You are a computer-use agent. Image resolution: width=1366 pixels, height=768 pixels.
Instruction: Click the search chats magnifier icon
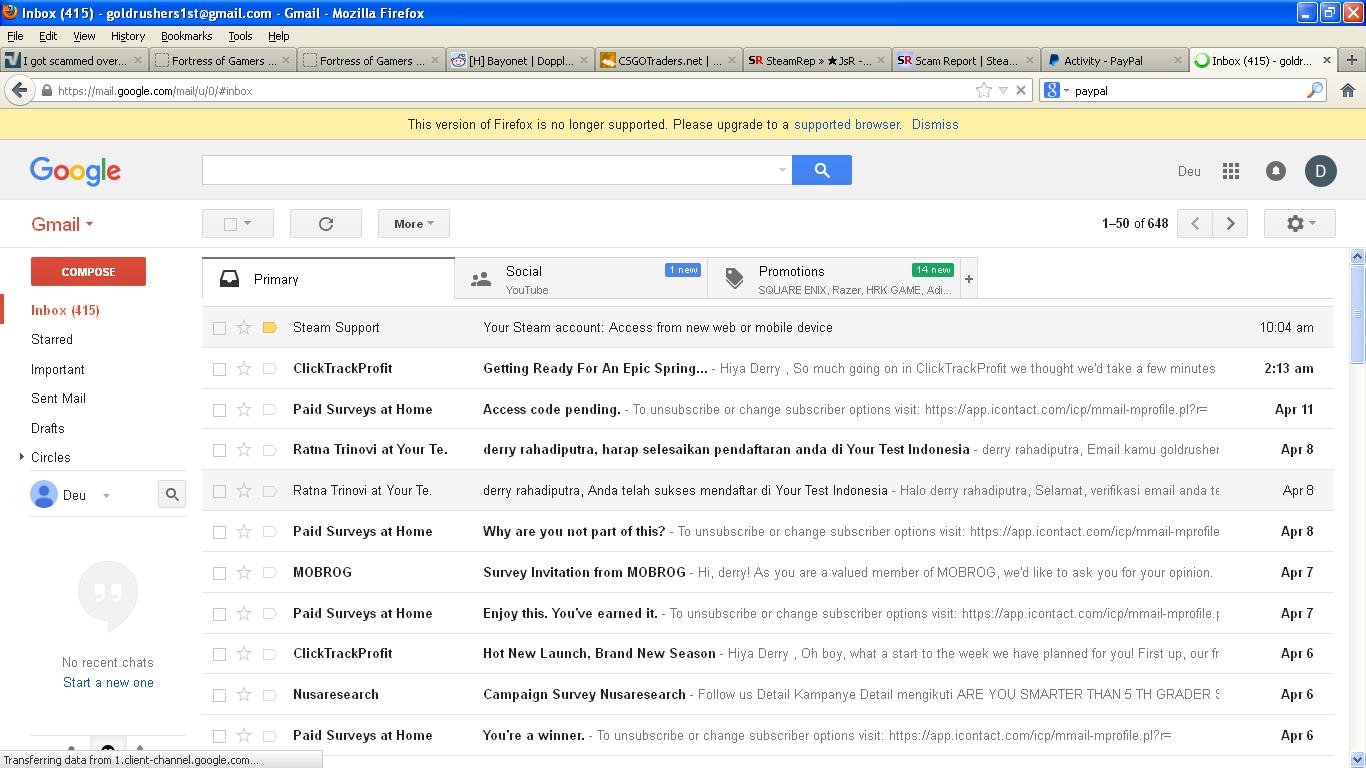click(x=172, y=494)
